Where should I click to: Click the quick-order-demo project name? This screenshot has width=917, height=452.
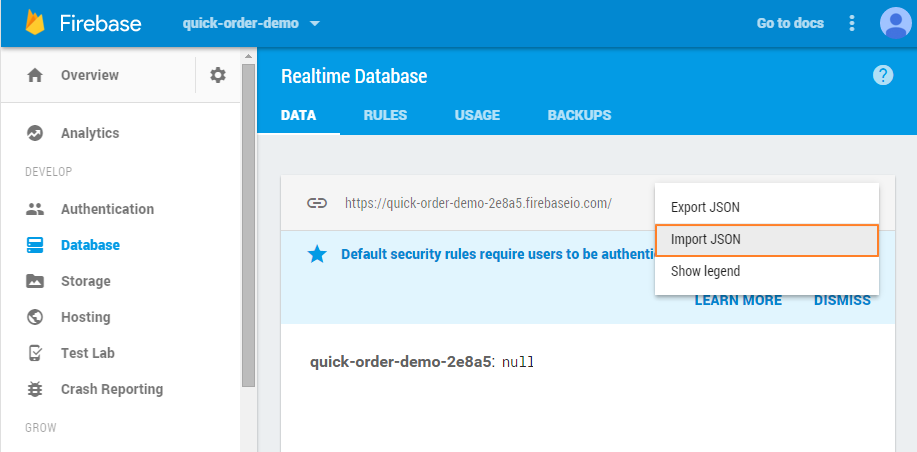240,24
